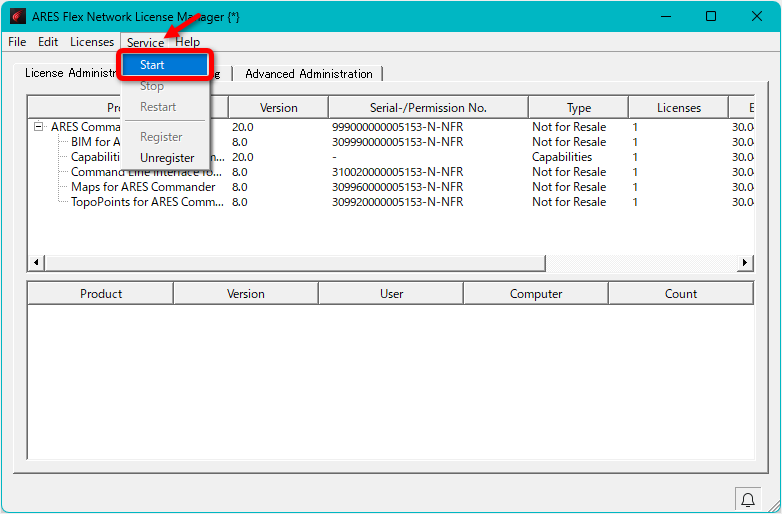Sort by upper Version column header
The image size is (782, 514).
278,108
